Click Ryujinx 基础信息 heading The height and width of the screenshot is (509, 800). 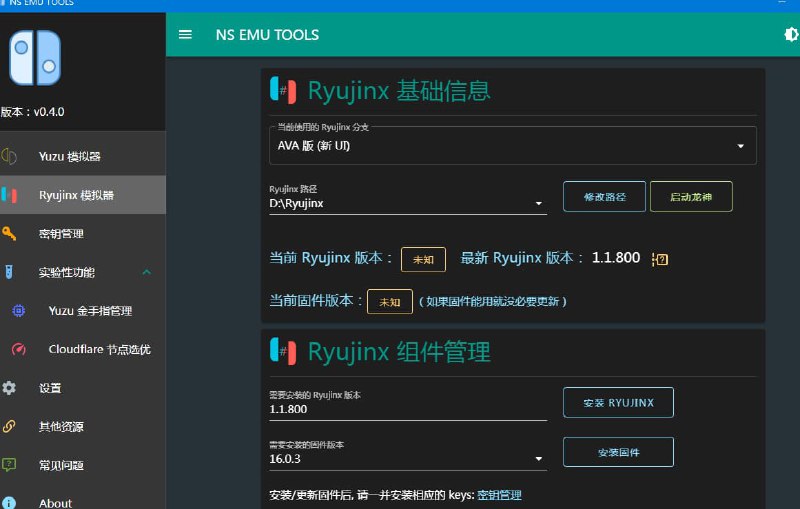pyautogui.click(x=399, y=91)
